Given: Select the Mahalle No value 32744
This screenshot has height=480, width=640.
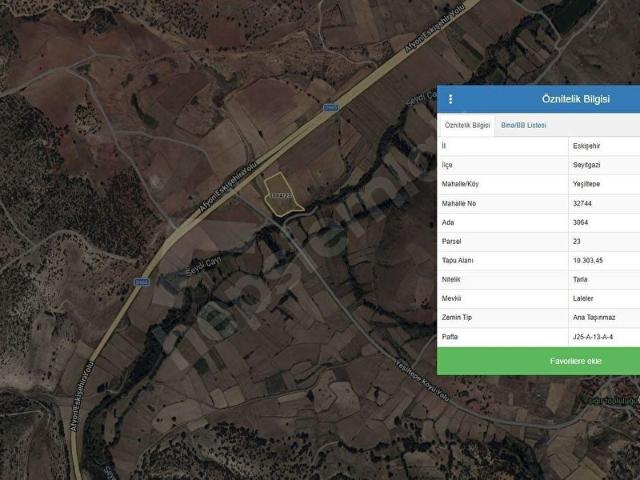Looking at the screenshot, I should point(582,203).
